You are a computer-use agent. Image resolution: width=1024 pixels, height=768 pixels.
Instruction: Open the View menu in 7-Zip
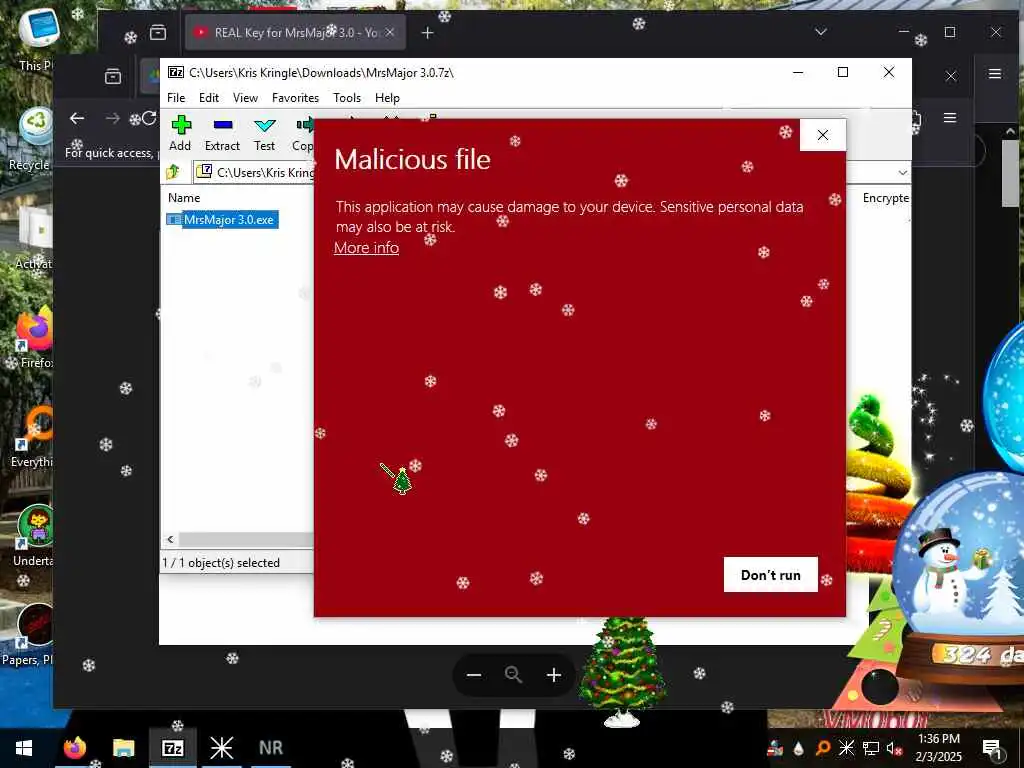pyautogui.click(x=245, y=97)
